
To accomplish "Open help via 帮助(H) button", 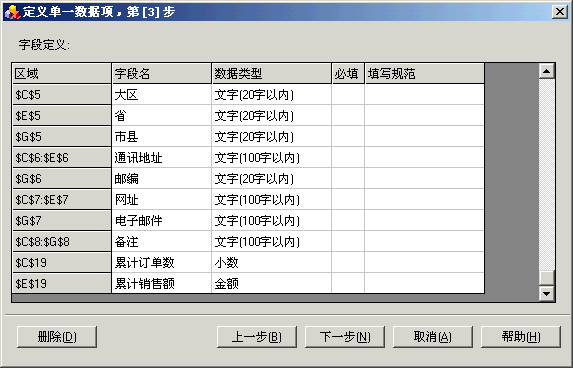I will [x=521, y=337].
